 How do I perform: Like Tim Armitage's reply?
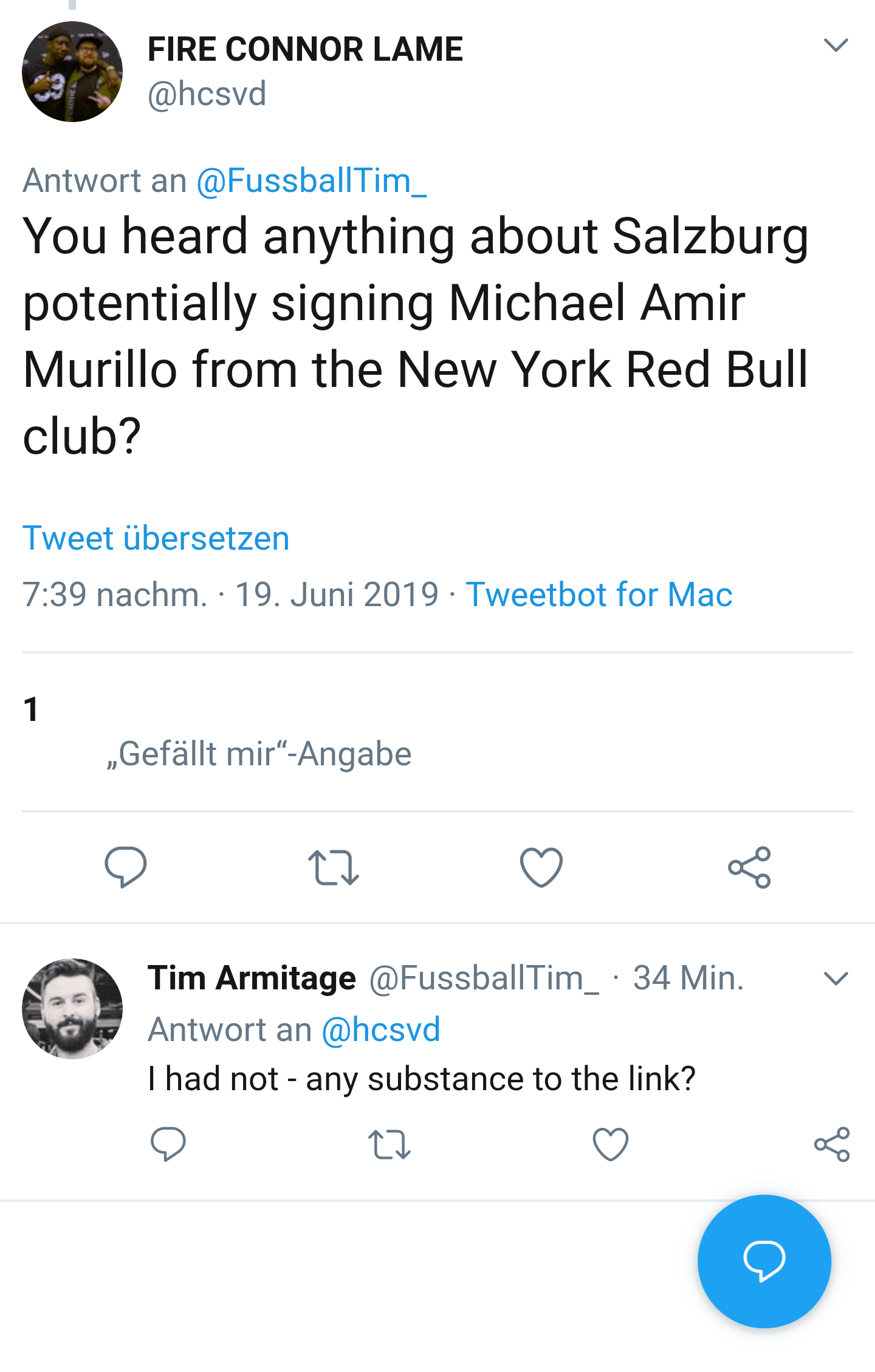[611, 1144]
